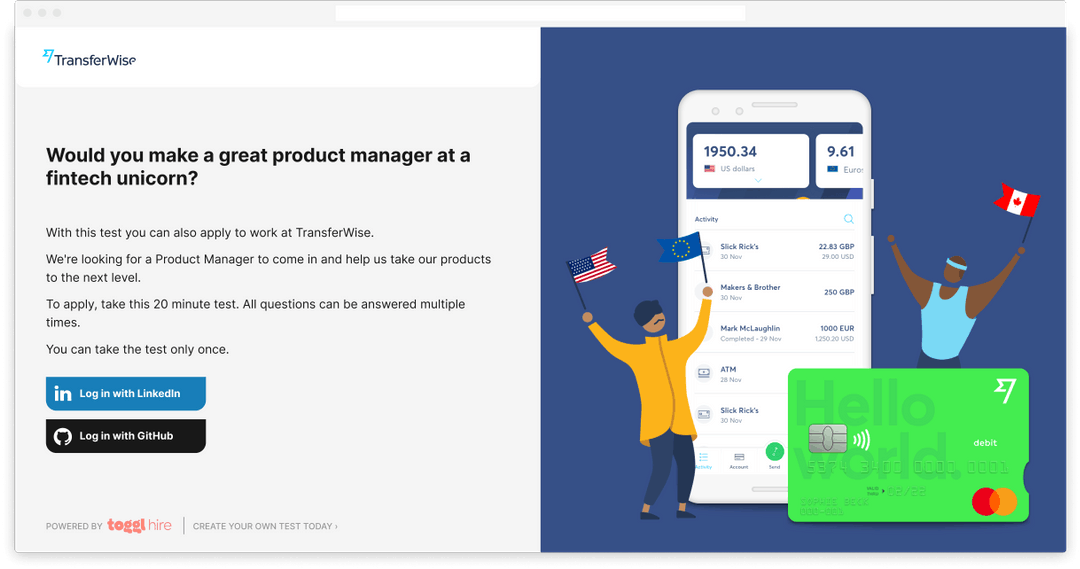The height and width of the screenshot is (569, 1080).
Task: Click the ATM transaction icon
Action: [x=704, y=373]
